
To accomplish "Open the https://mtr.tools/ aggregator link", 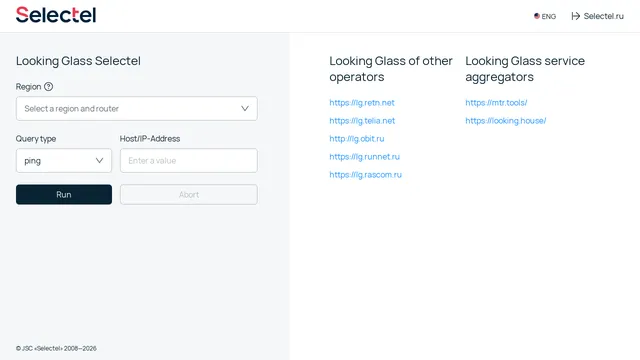I will click(x=496, y=103).
